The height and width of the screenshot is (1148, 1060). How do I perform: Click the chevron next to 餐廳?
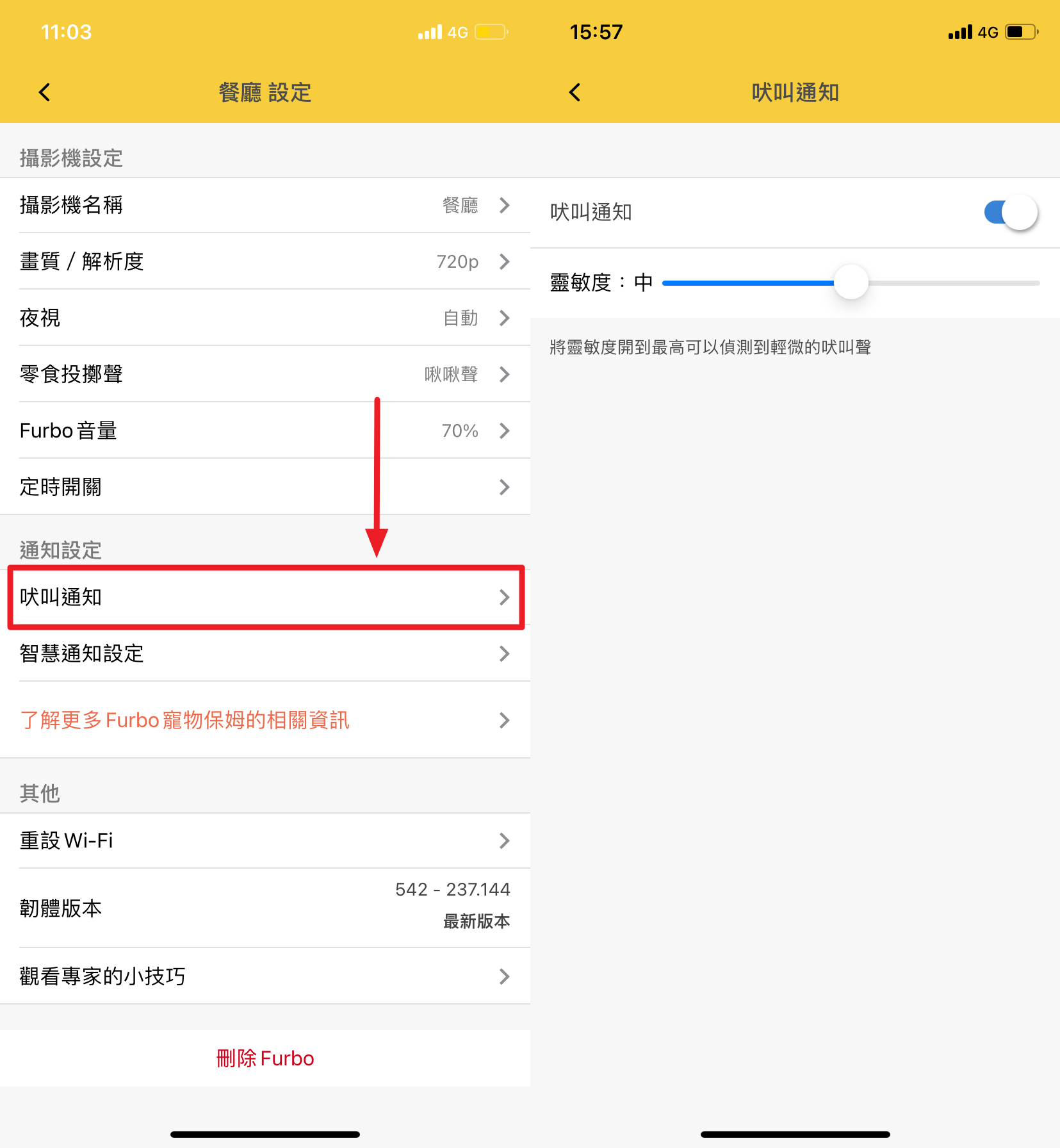505,205
